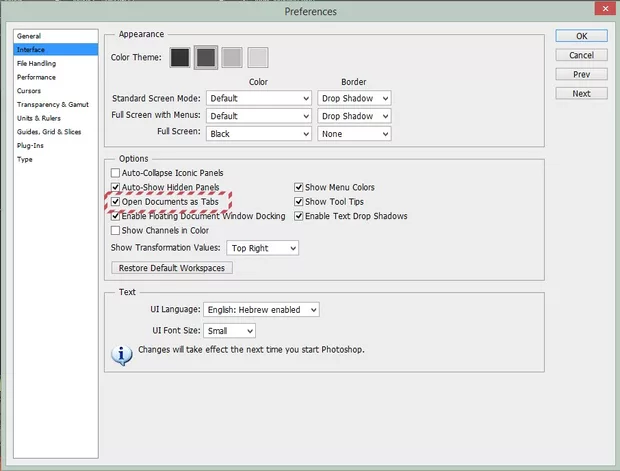The height and width of the screenshot is (471, 620).
Task: Toggle Show Channels in Color
Action: [115, 230]
